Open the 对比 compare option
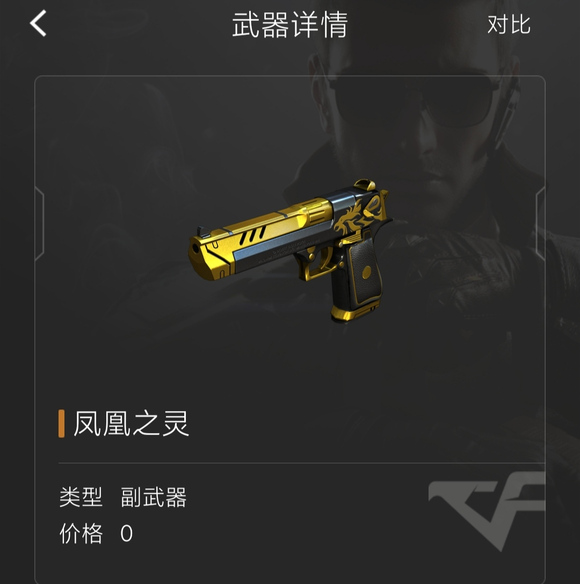 coord(509,25)
